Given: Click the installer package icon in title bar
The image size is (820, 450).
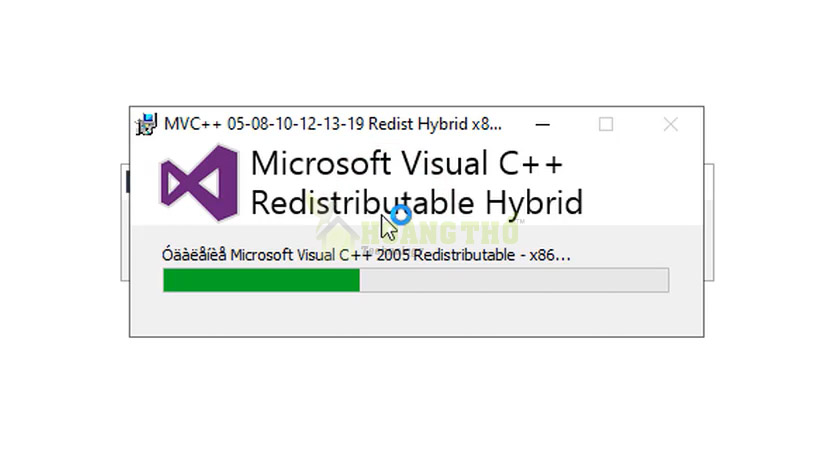Looking at the screenshot, I should [146, 125].
